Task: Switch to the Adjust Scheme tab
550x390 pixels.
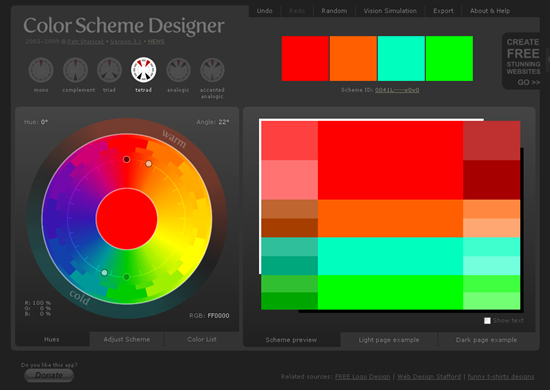Action: click(x=127, y=339)
